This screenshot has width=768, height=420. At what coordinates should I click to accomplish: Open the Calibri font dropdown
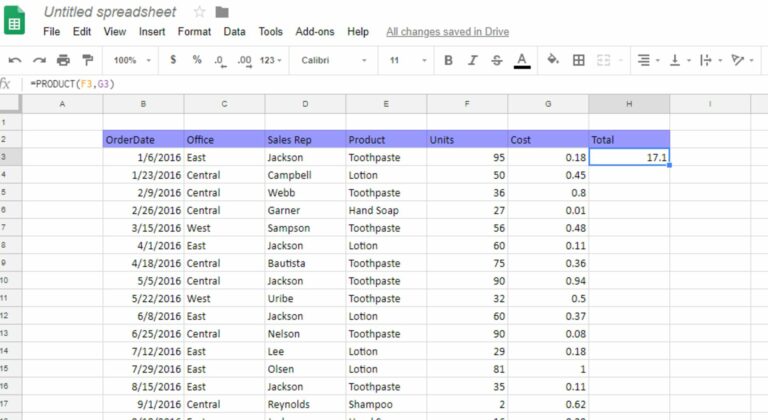pyautogui.click(x=335, y=60)
